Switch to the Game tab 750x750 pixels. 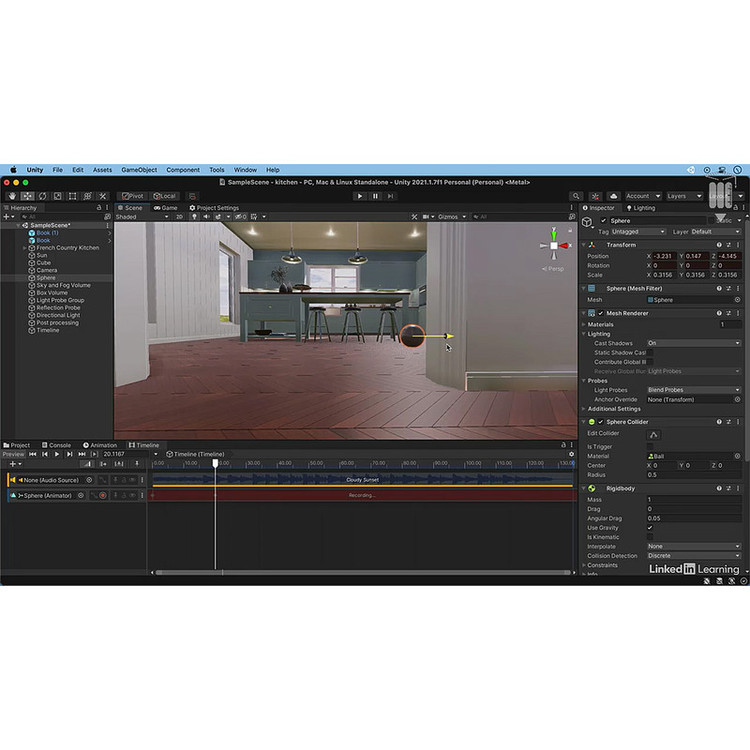(166, 208)
